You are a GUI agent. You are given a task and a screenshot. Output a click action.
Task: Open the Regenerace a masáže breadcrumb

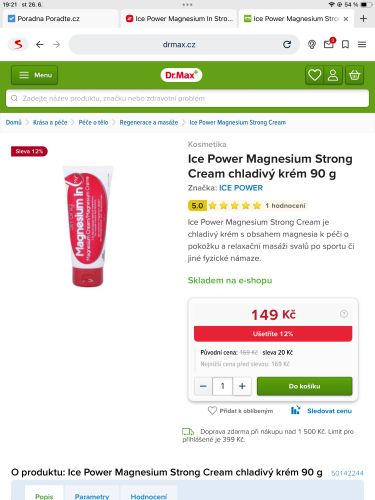(x=149, y=122)
